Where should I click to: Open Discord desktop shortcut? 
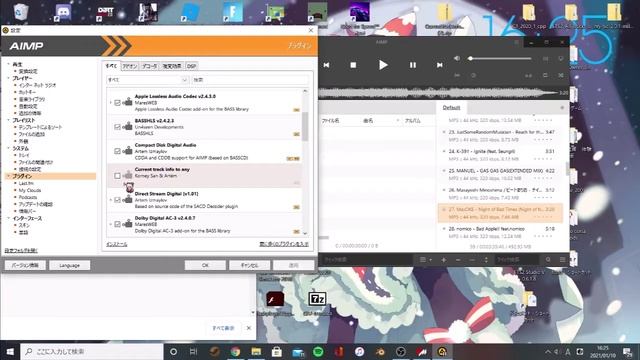pos(63,12)
